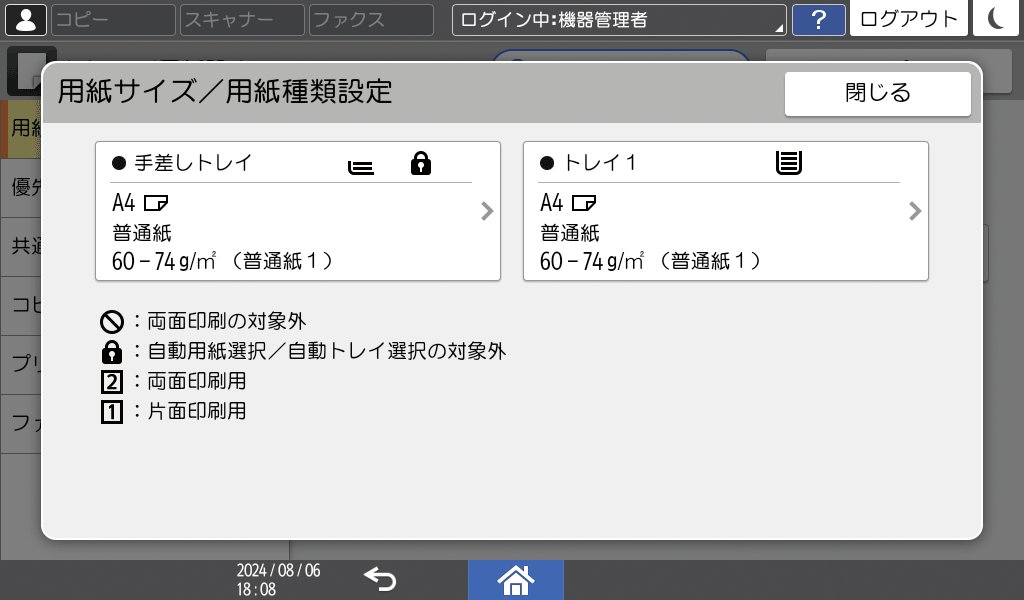Tap the duplex-excluded prohibition icon in the legend
Image resolution: width=1024 pixels, height=600 pixels.
pos(112,322)
